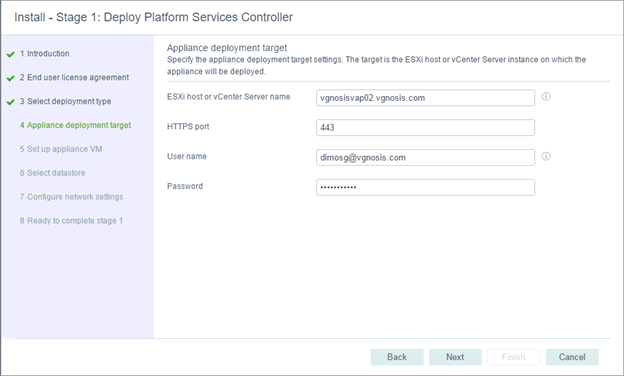
Task: Click info icon next to User name field
Action: (x=546, y=156)
